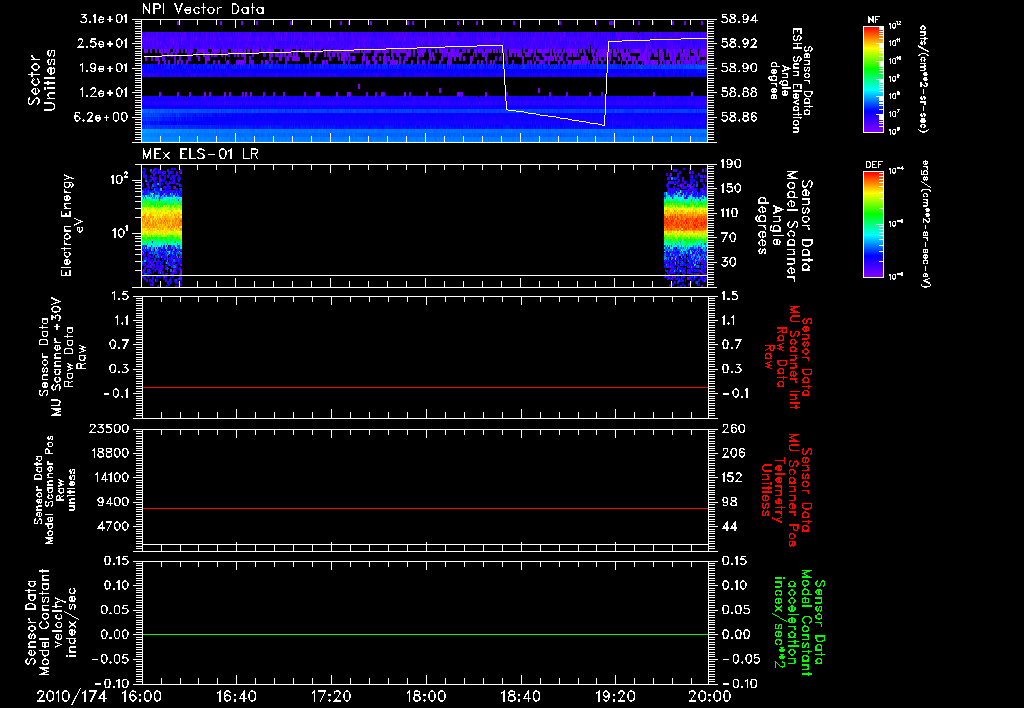The image size is (1024, 708).
Task: Click the 150 scanner angle tick value
Action: tap(732, 189)
